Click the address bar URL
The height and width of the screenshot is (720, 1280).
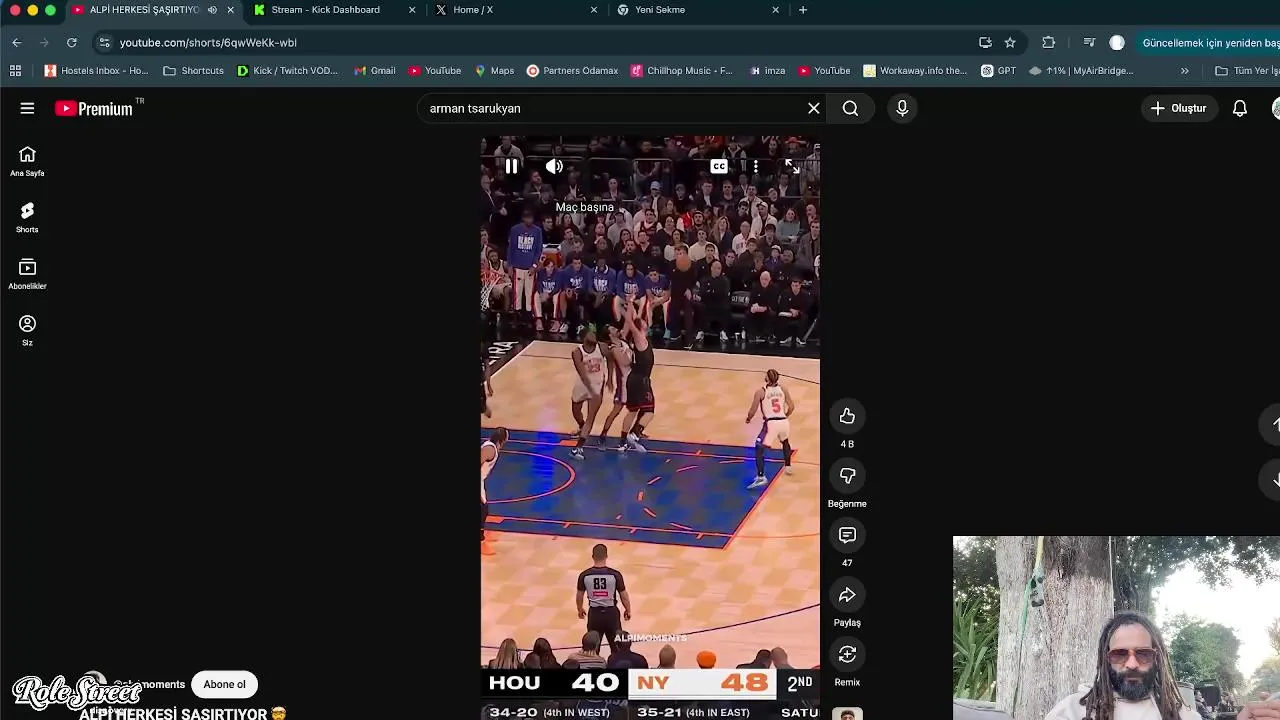tap(208, 43)
